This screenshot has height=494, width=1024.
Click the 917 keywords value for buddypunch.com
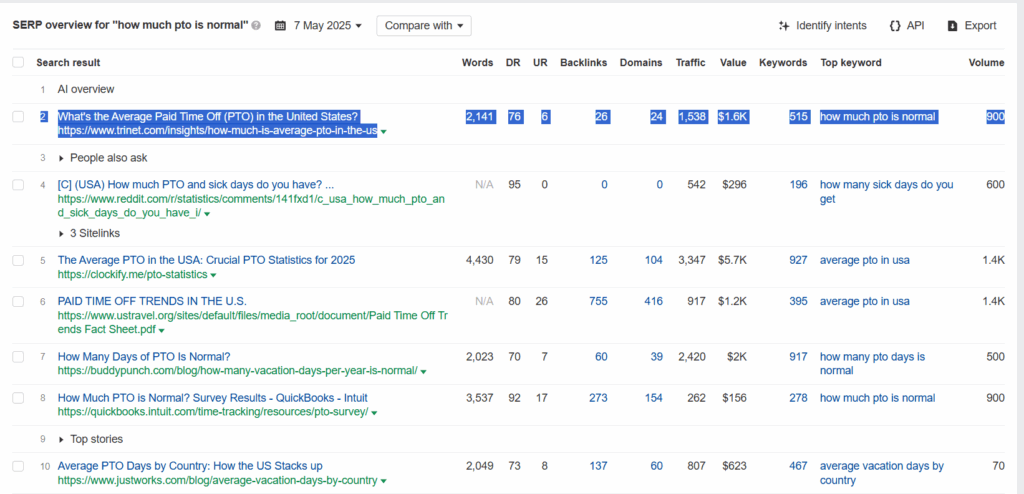pos(798,357)
